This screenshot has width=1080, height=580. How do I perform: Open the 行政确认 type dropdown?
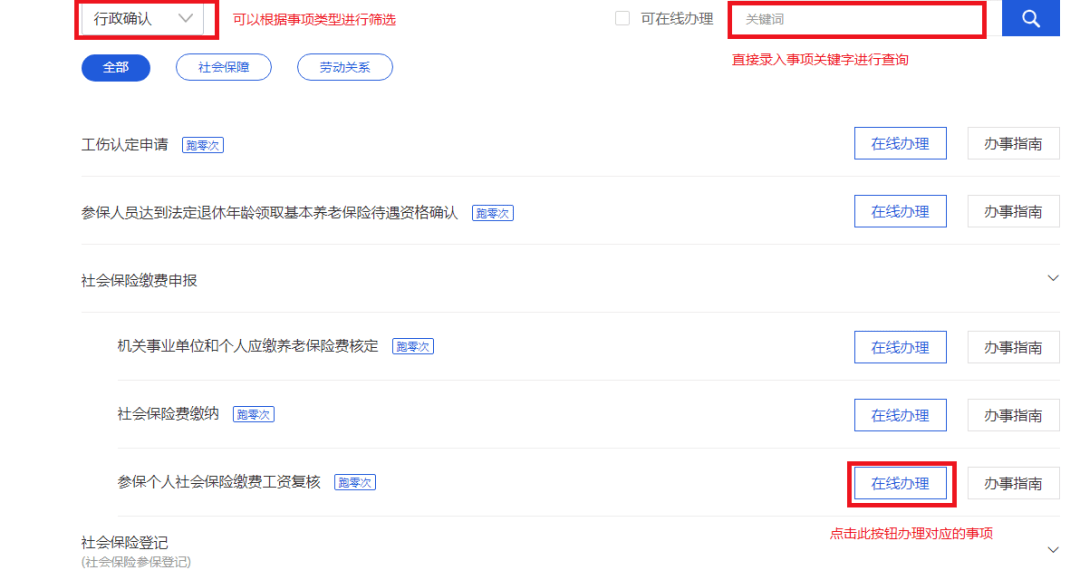pyautogui.click(x=143, y=19)
